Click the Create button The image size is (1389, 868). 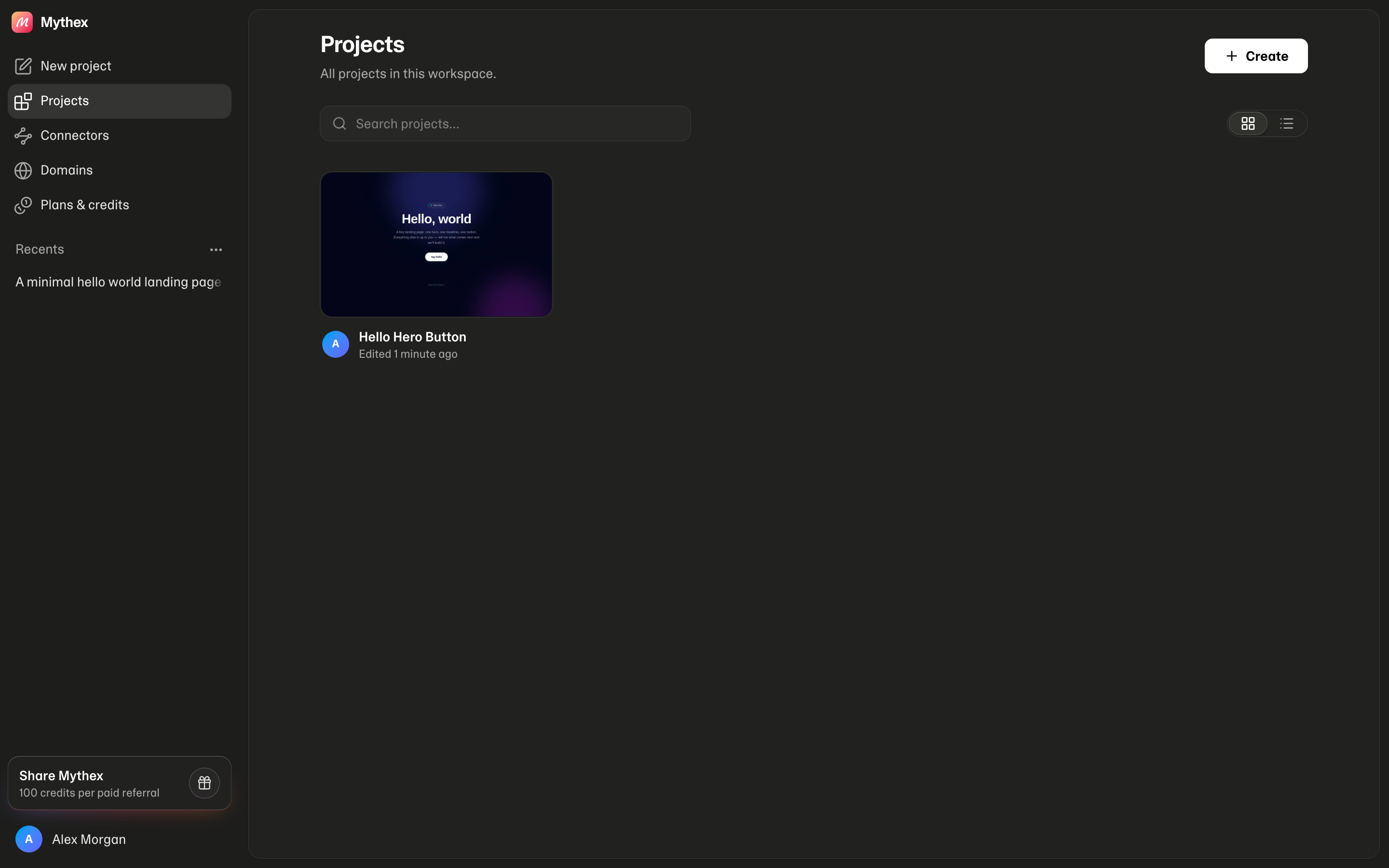point(1256,55)
